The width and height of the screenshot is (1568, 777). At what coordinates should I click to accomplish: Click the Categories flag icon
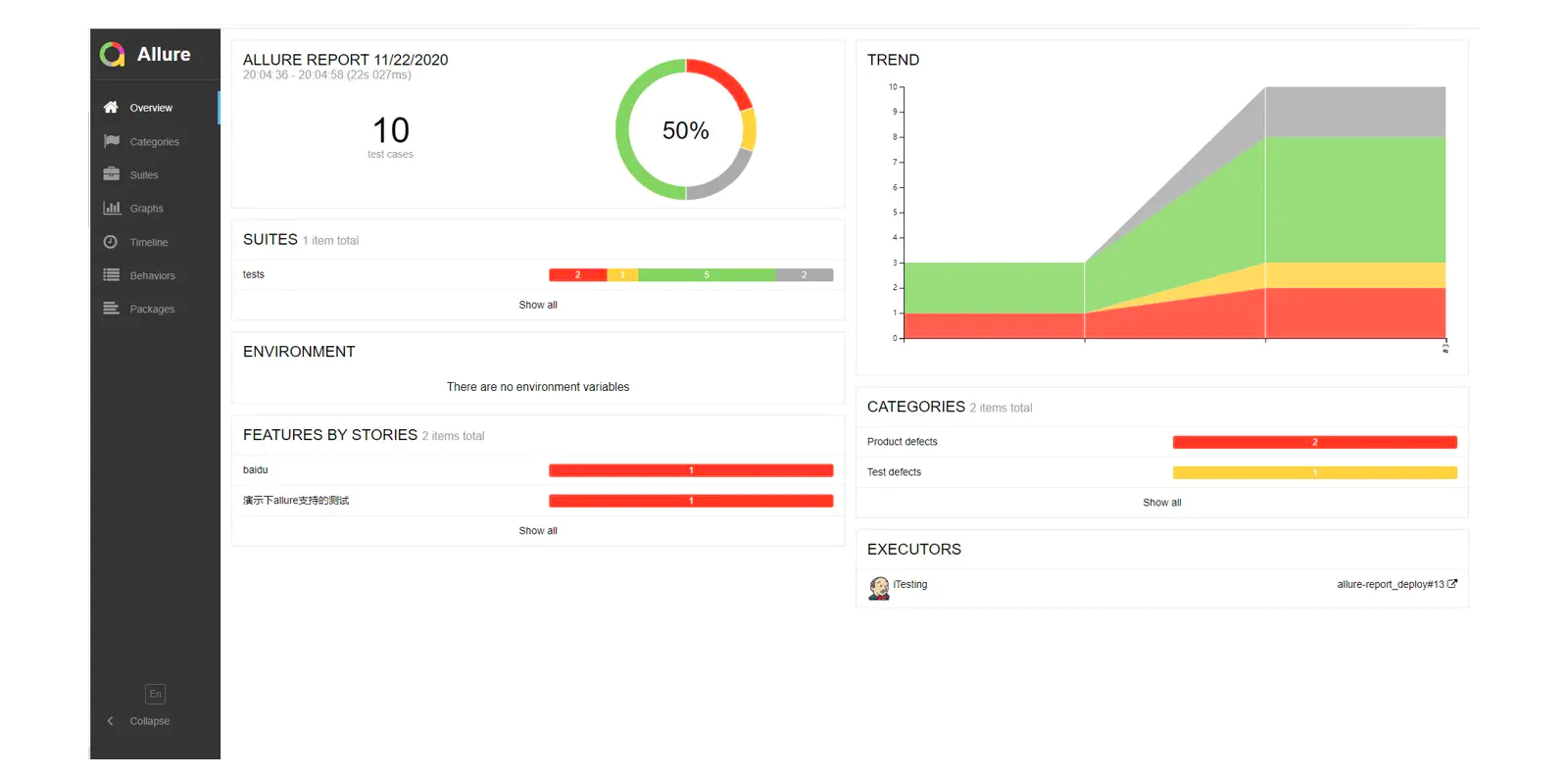pyautogui.click(x=111, y=141)
